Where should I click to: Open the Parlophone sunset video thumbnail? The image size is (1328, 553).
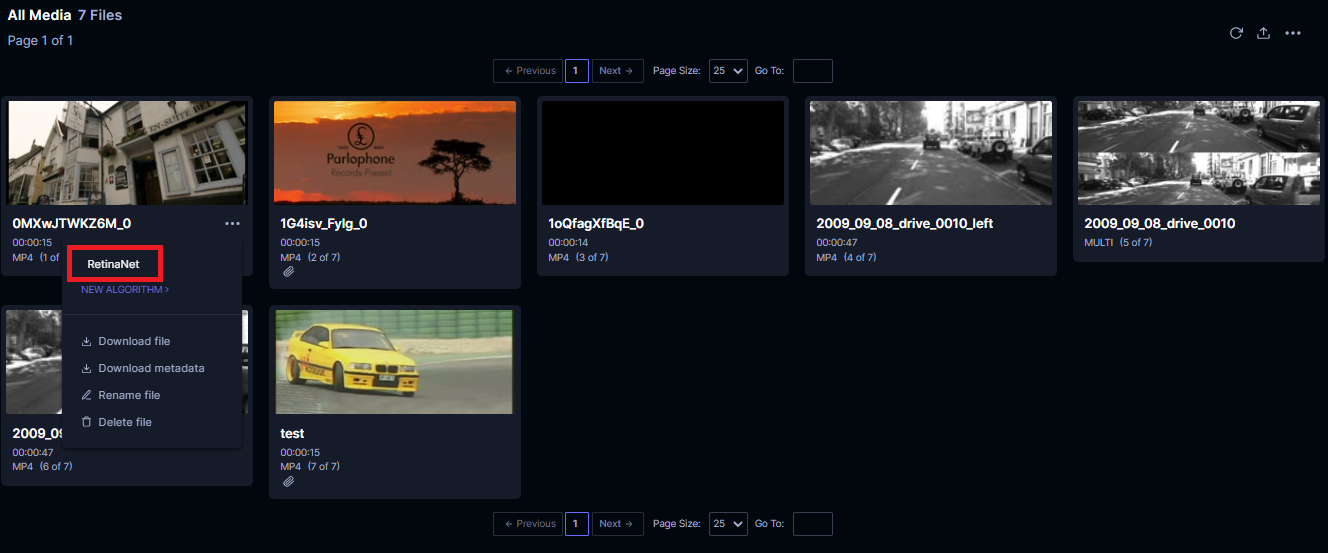point(395,153)
